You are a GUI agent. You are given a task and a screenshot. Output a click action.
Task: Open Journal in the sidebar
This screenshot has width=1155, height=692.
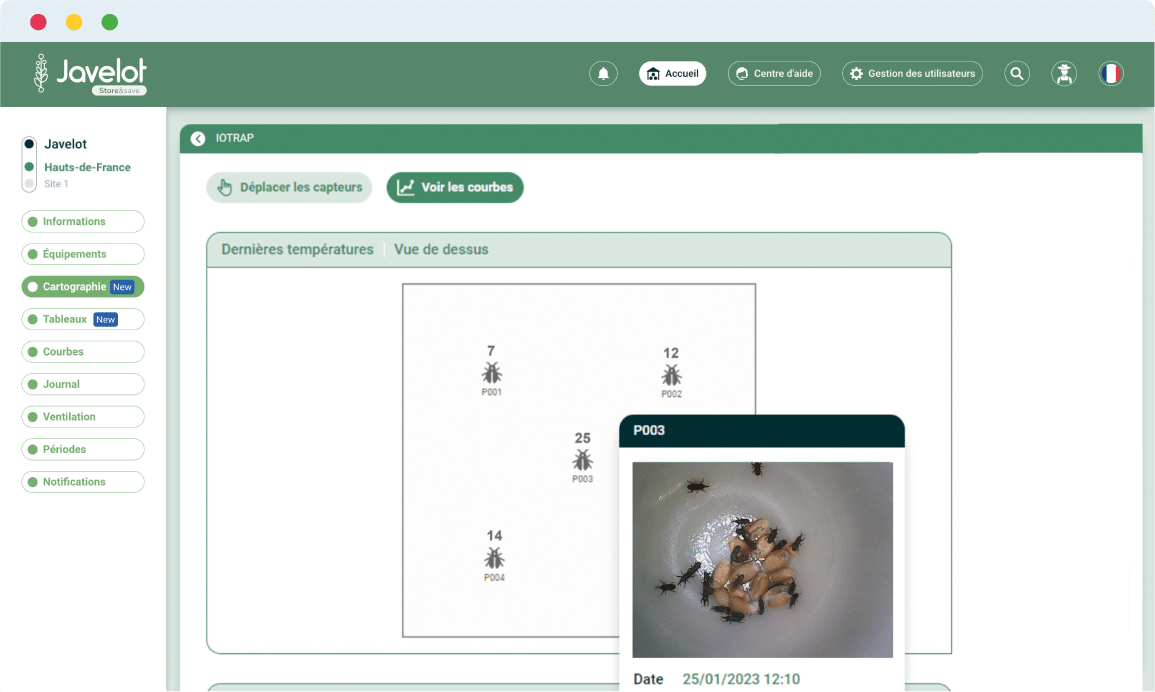pyautogui.click(x=83, y=384)
